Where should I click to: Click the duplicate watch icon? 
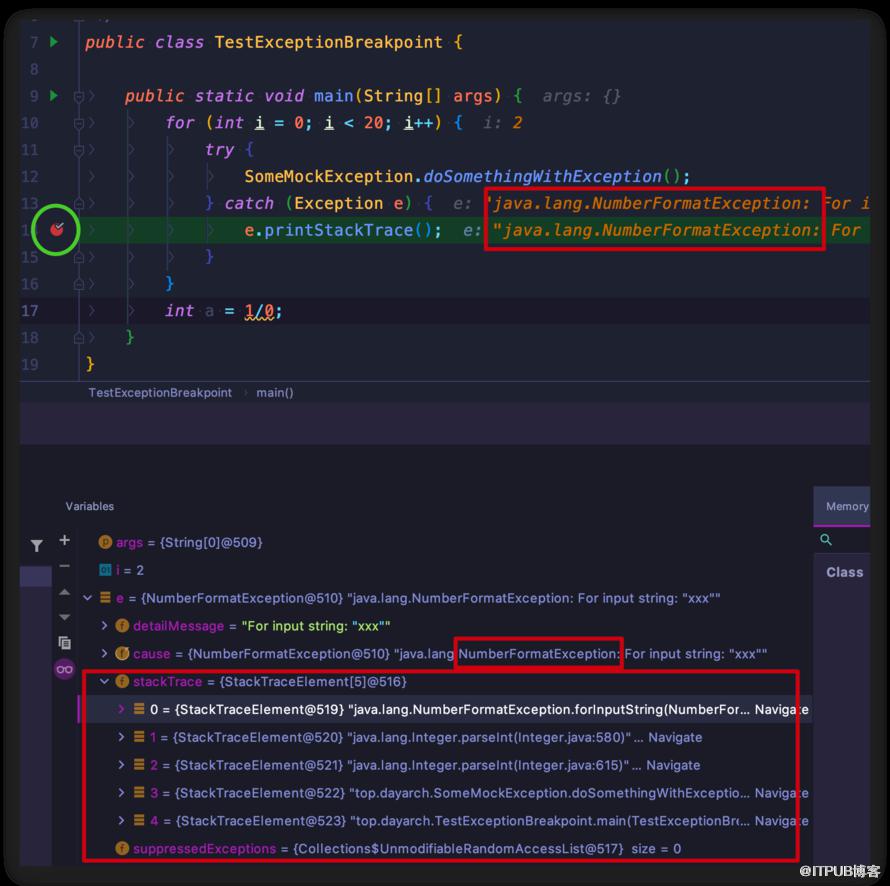tap(65, 643)
